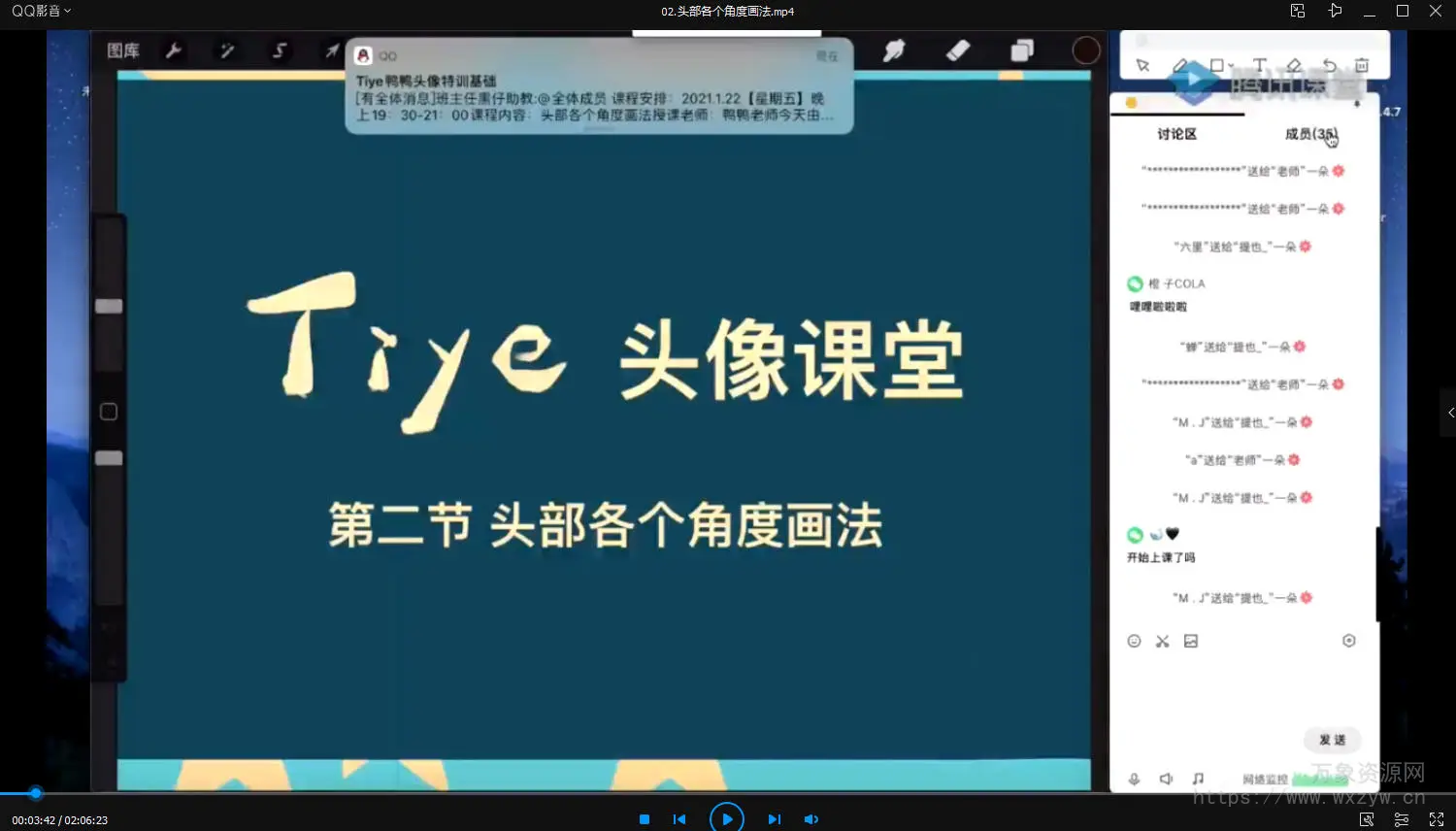This screenshot has width=1456, height=831.
Task: Stop the video playback
Action: (645, 819)
